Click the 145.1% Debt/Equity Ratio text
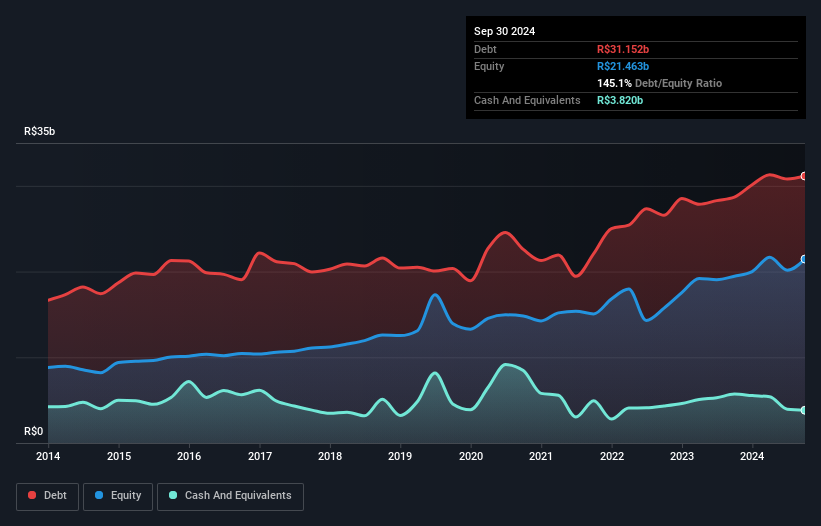821x526 pixels. click(659, 83)
